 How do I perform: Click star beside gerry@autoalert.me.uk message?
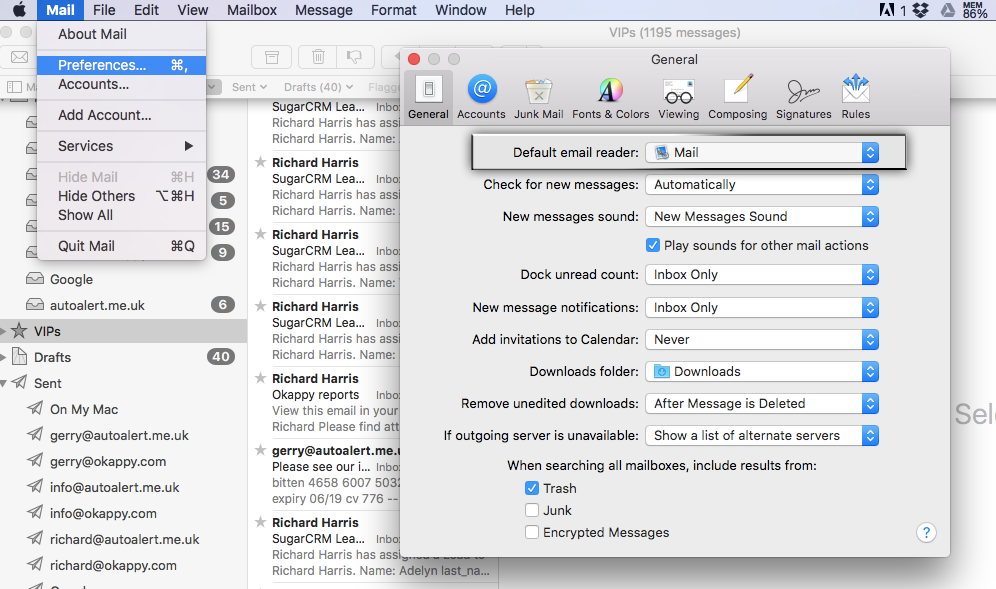pos(260,450)
